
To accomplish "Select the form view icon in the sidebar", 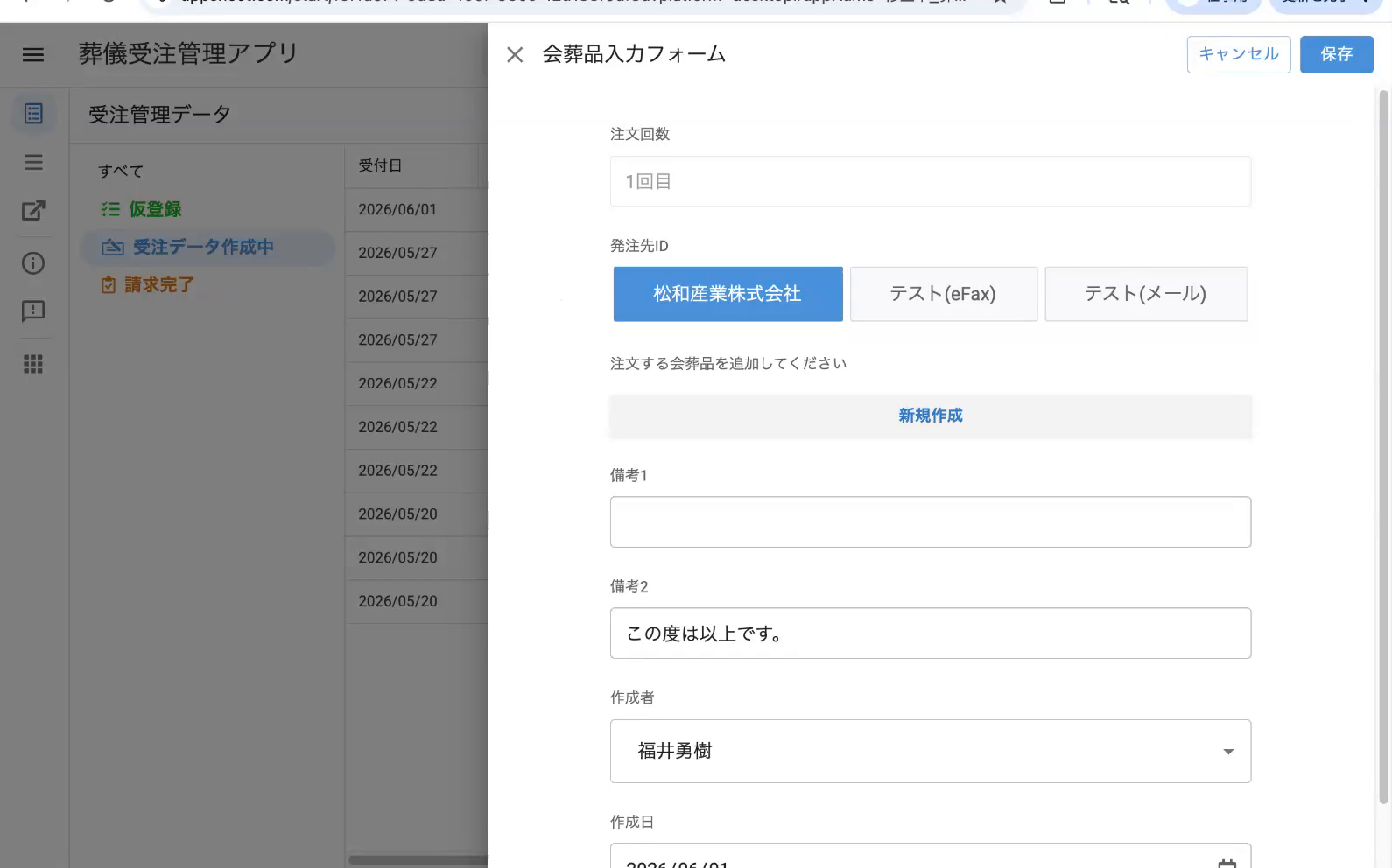I will click(x=33, y=114).
